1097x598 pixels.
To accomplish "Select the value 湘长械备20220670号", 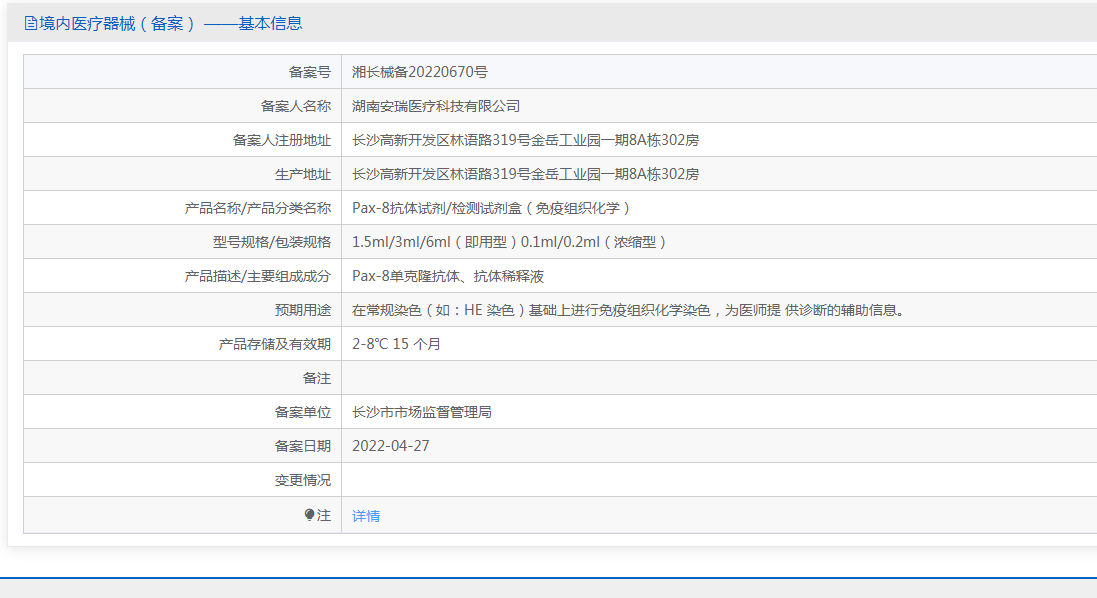I will pyautogui.click(x=420, y=72).
